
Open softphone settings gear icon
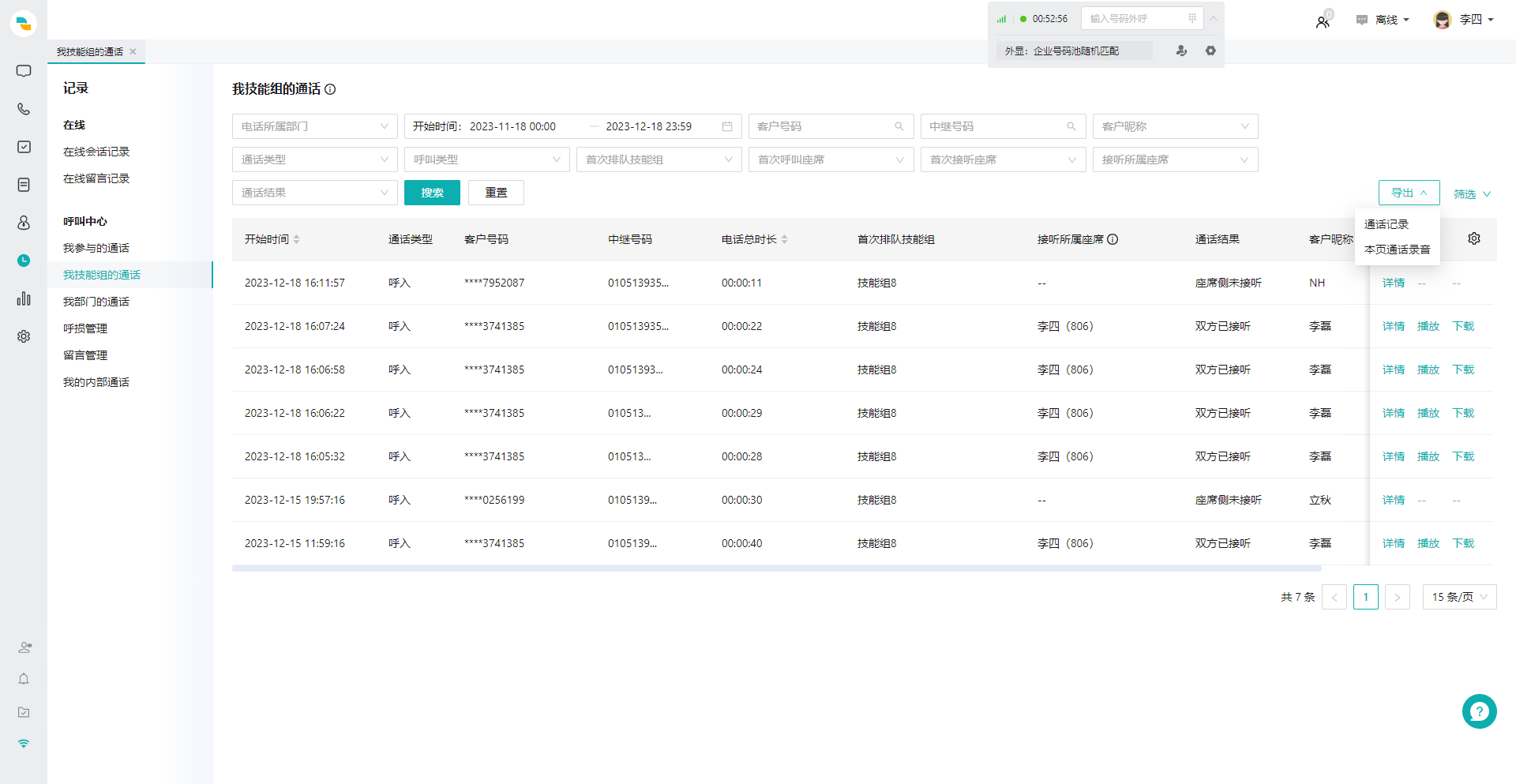[1210, 51]
